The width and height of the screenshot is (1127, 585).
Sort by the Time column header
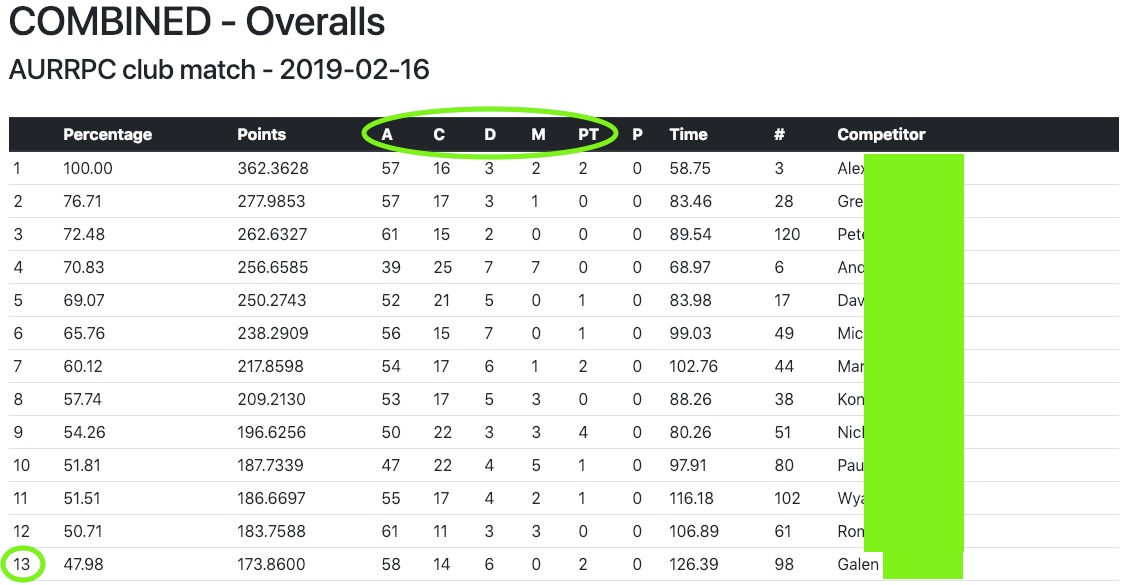688,135
